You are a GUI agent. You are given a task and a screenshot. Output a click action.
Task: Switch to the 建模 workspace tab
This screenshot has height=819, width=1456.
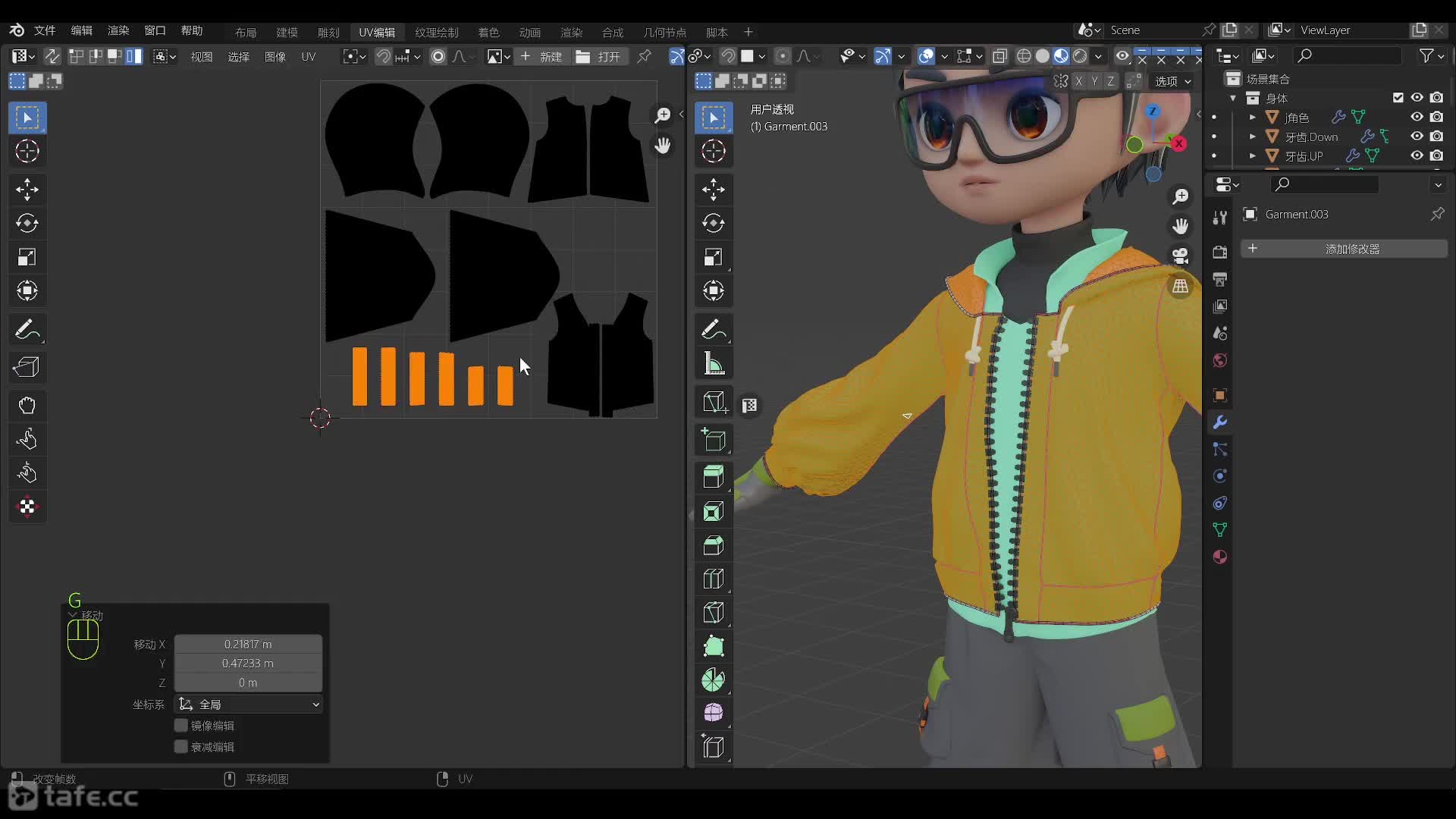tap(287, 32)
